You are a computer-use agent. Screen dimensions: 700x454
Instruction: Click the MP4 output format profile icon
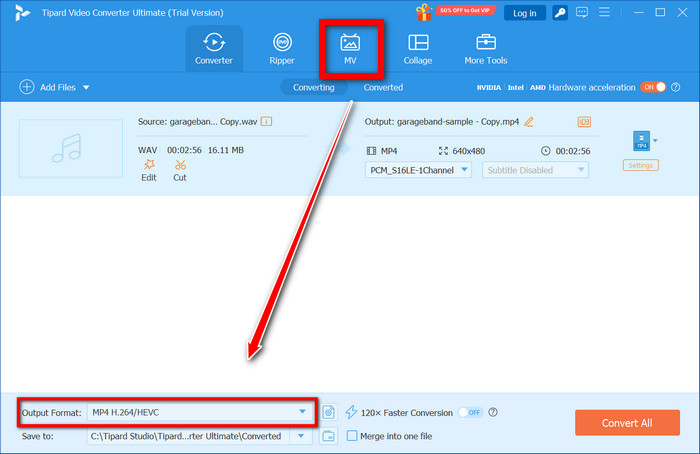coord(641,141)
